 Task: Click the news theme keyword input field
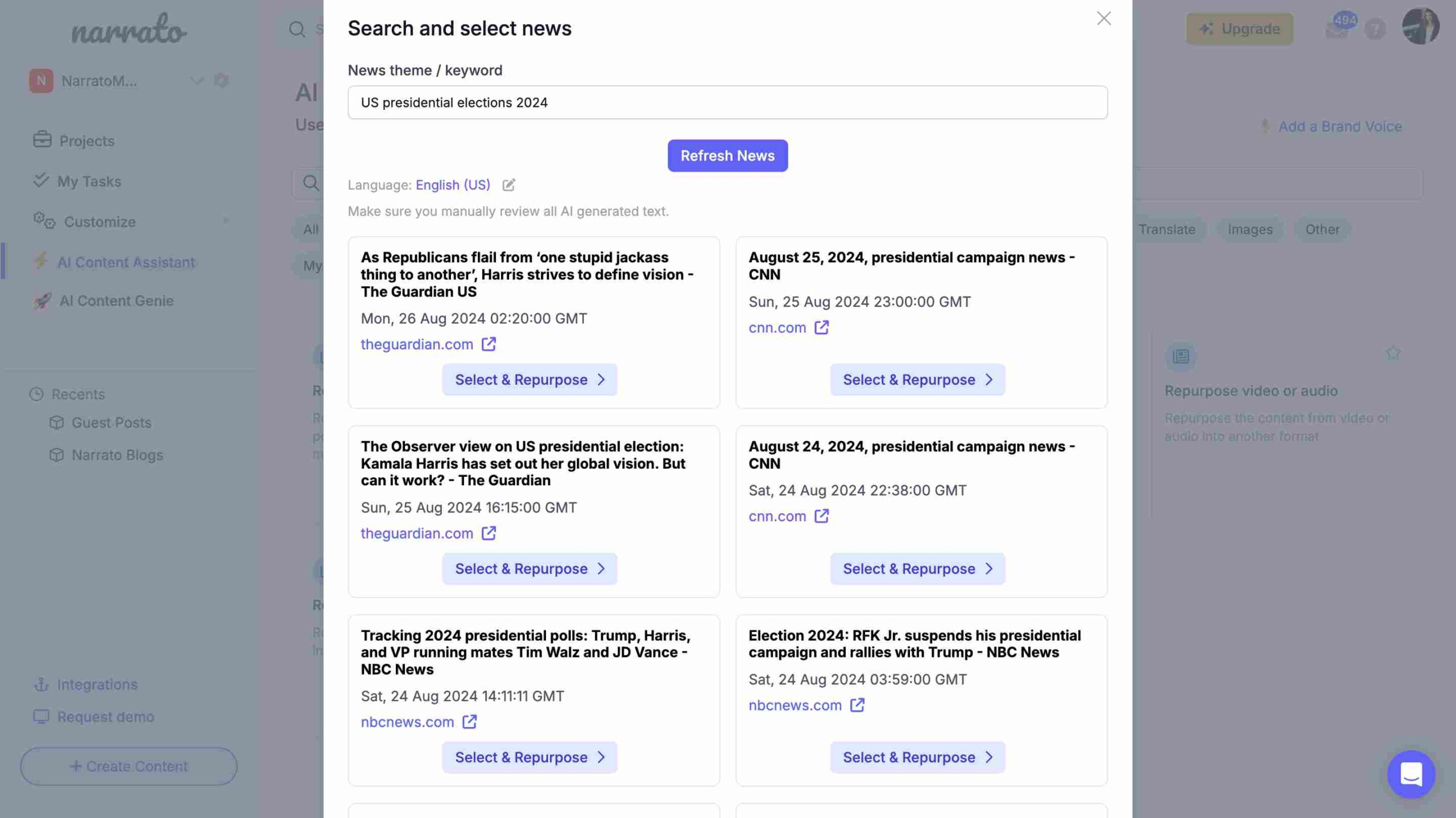click(x=728, y=102)
